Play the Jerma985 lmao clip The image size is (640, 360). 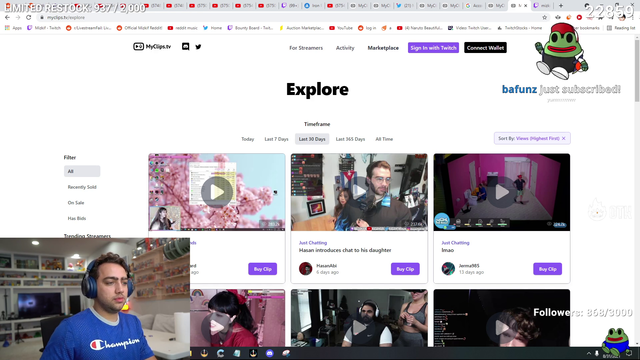pos(502,192)
